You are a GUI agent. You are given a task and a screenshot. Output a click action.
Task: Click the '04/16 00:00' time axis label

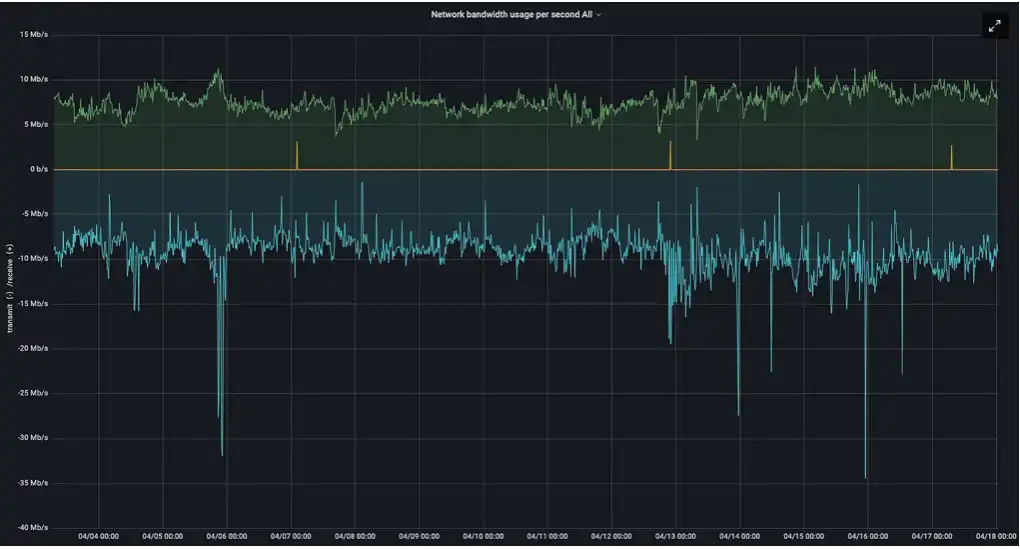[x=868, y=537]
